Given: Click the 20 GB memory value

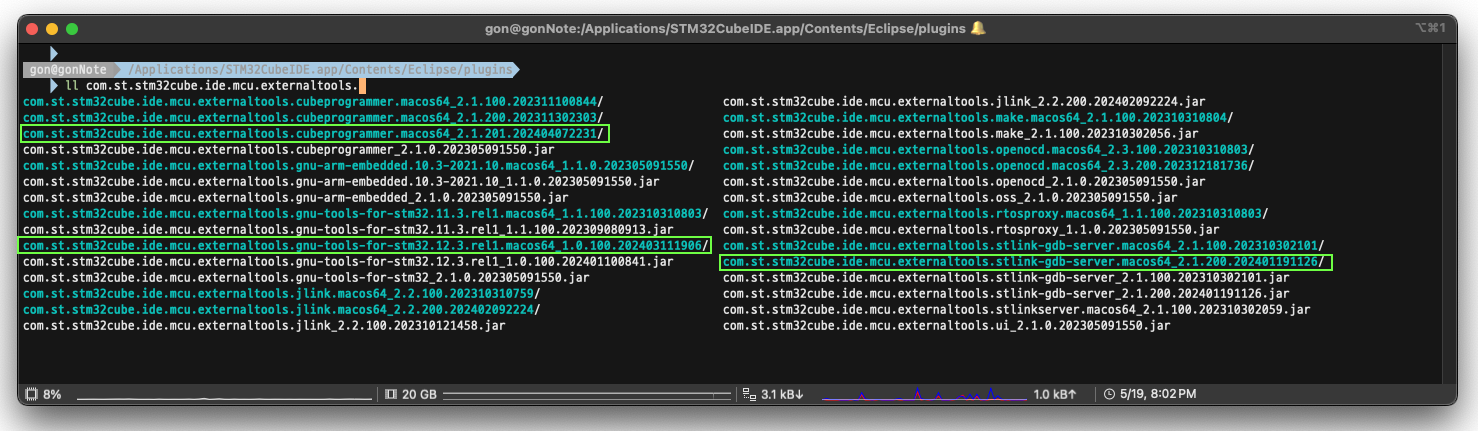Looking at the screenshot, I should pyautogui.click(x=419, y=394).
